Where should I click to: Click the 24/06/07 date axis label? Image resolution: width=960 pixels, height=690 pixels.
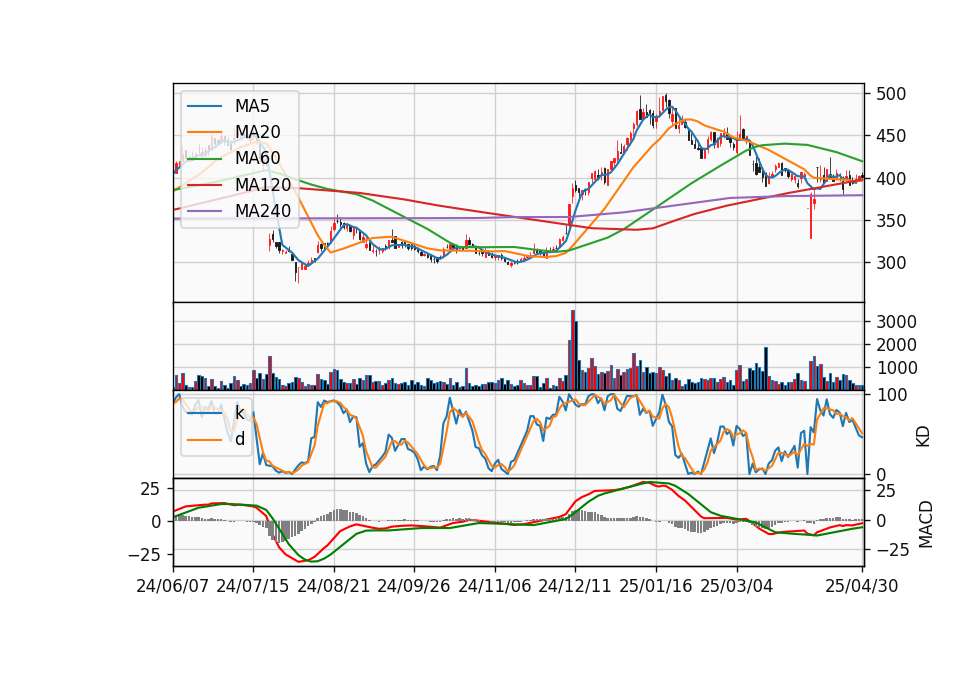pyautogui.click(x=173, y=586)
